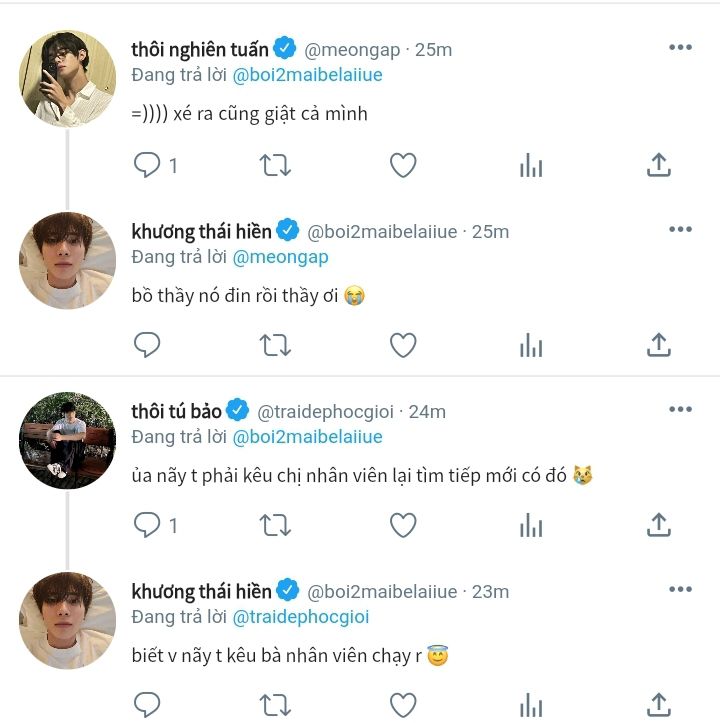Retweet thôi tú bảo's tweet

point(275,524)
